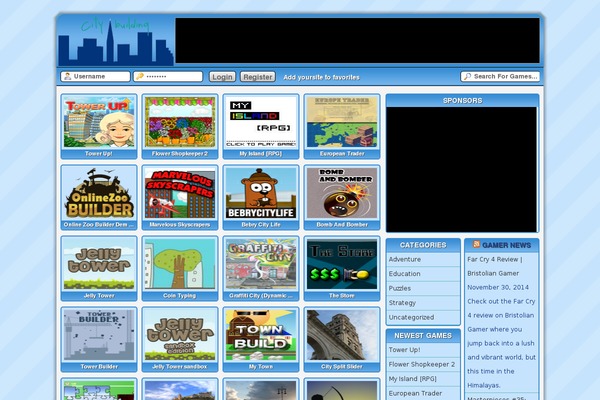Open the Jelly Tower sandbox thumbnail
Image resolution: width=600 pixels, height=400 pixels.
click(180, 335)
